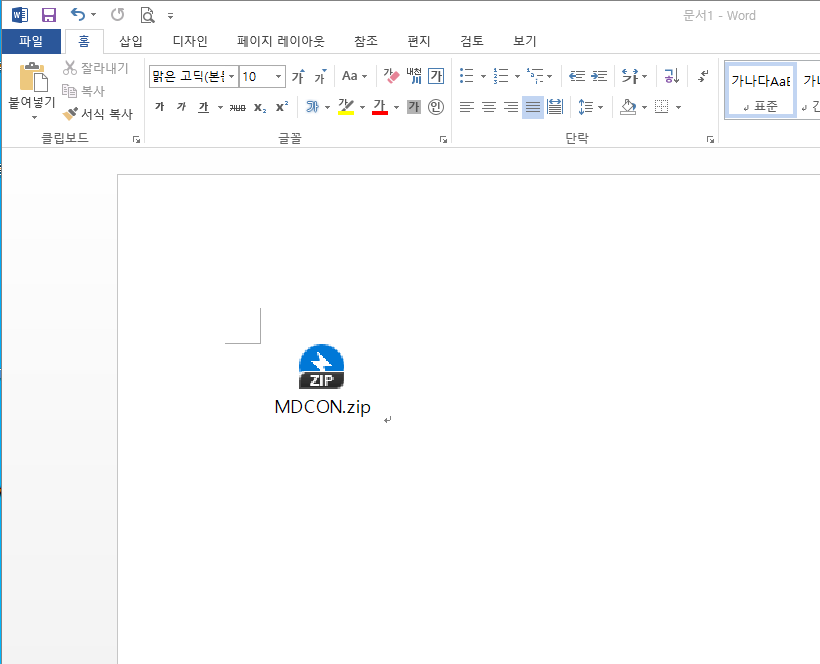Screen dimensions: 820x664
Task: Open font color dropdown arrow
Action: 396,107
